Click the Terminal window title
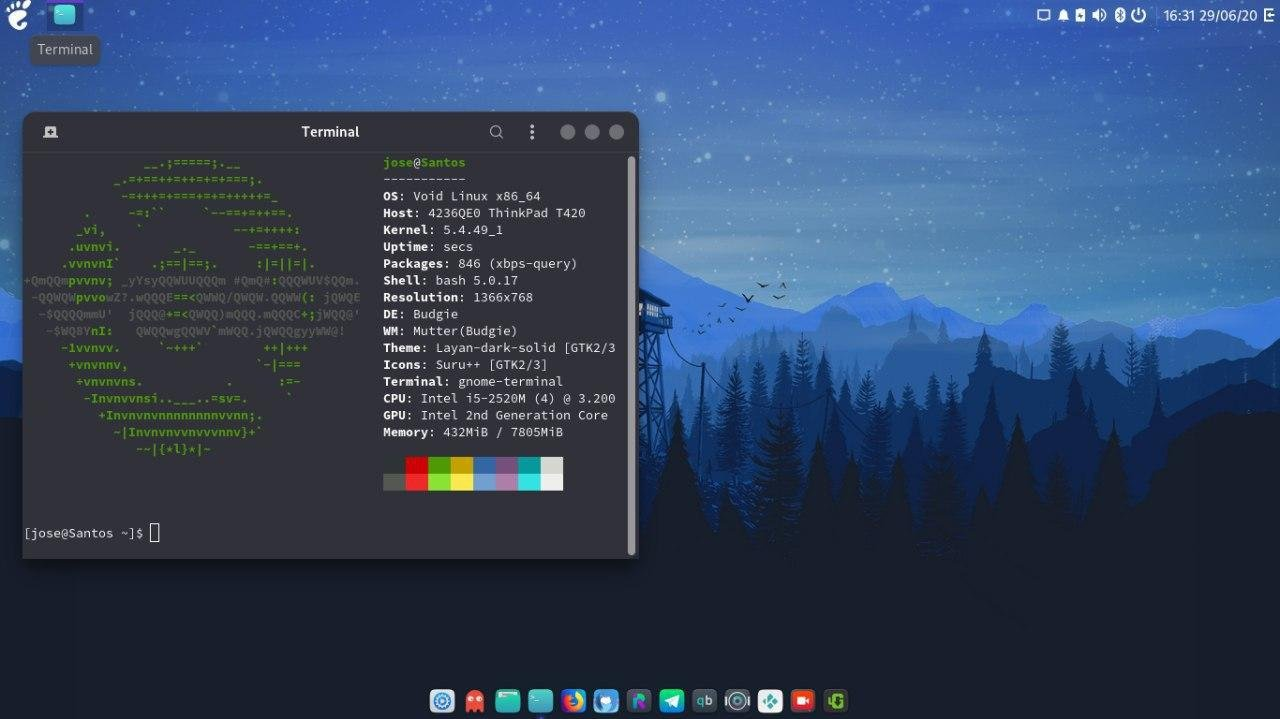This screenshot has height=719, width=1280. [x=330, y=132]
